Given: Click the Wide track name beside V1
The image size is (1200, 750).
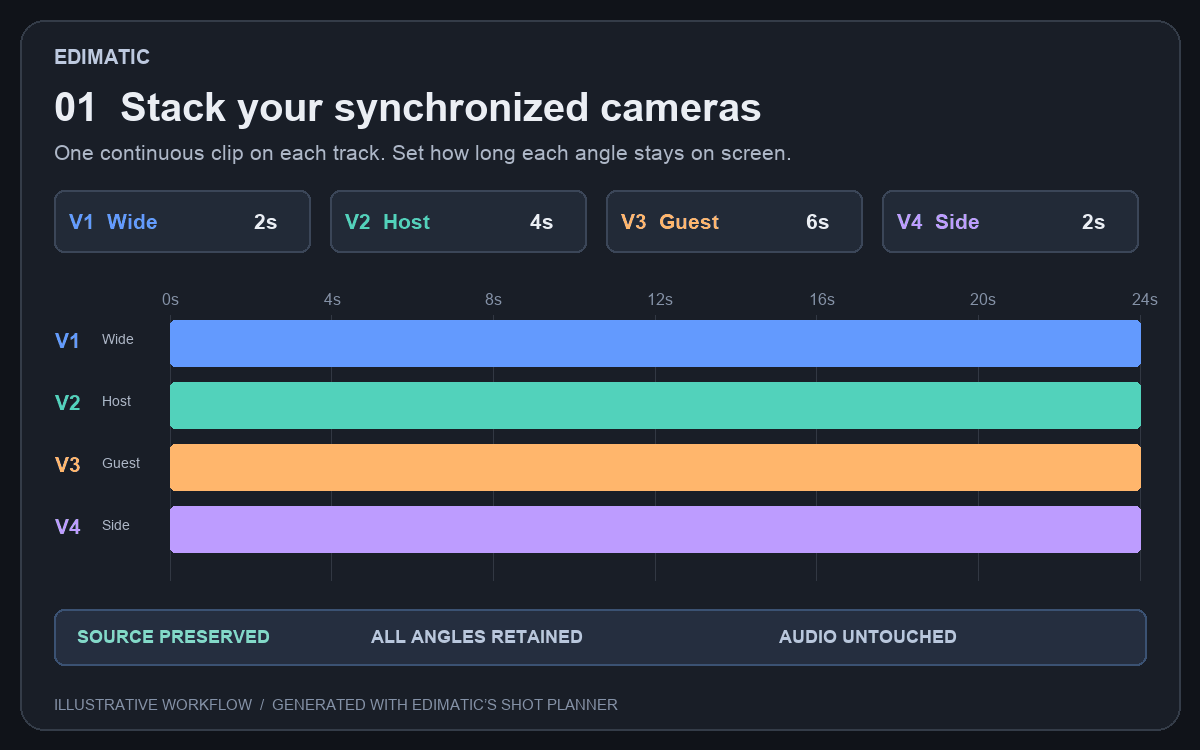Looking at the screenshot, I should point(117,340).
